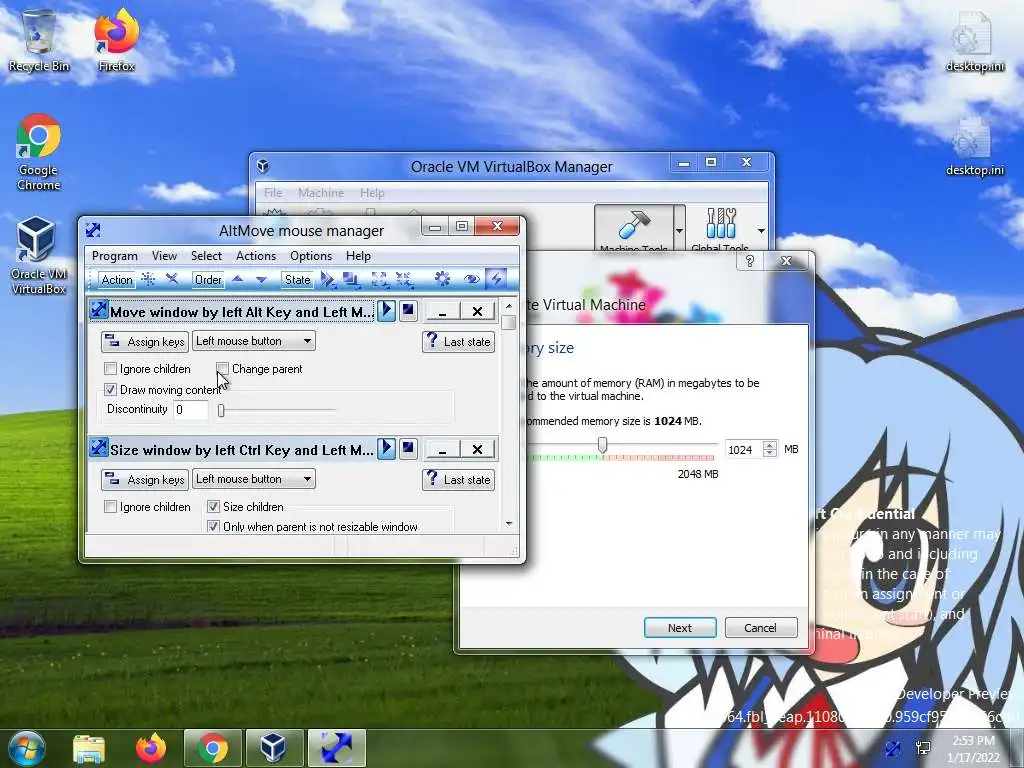Collapse the Size window action with underscore button
This screenshot has height=768, width=1024.
[442, 449]
